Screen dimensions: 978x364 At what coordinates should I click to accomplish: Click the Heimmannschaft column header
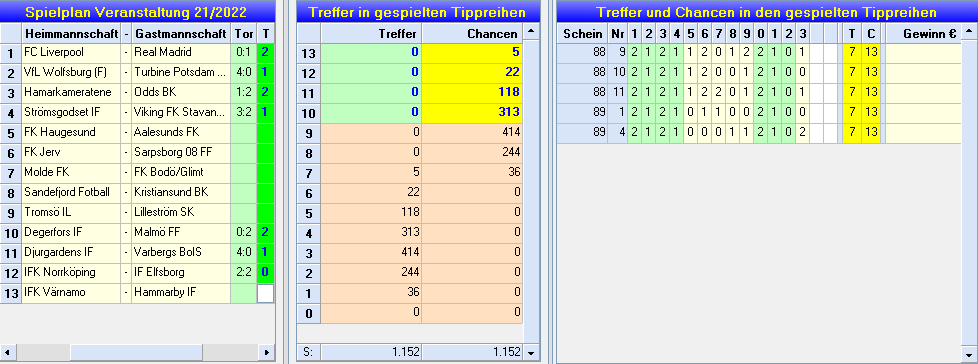pos(71,33)
